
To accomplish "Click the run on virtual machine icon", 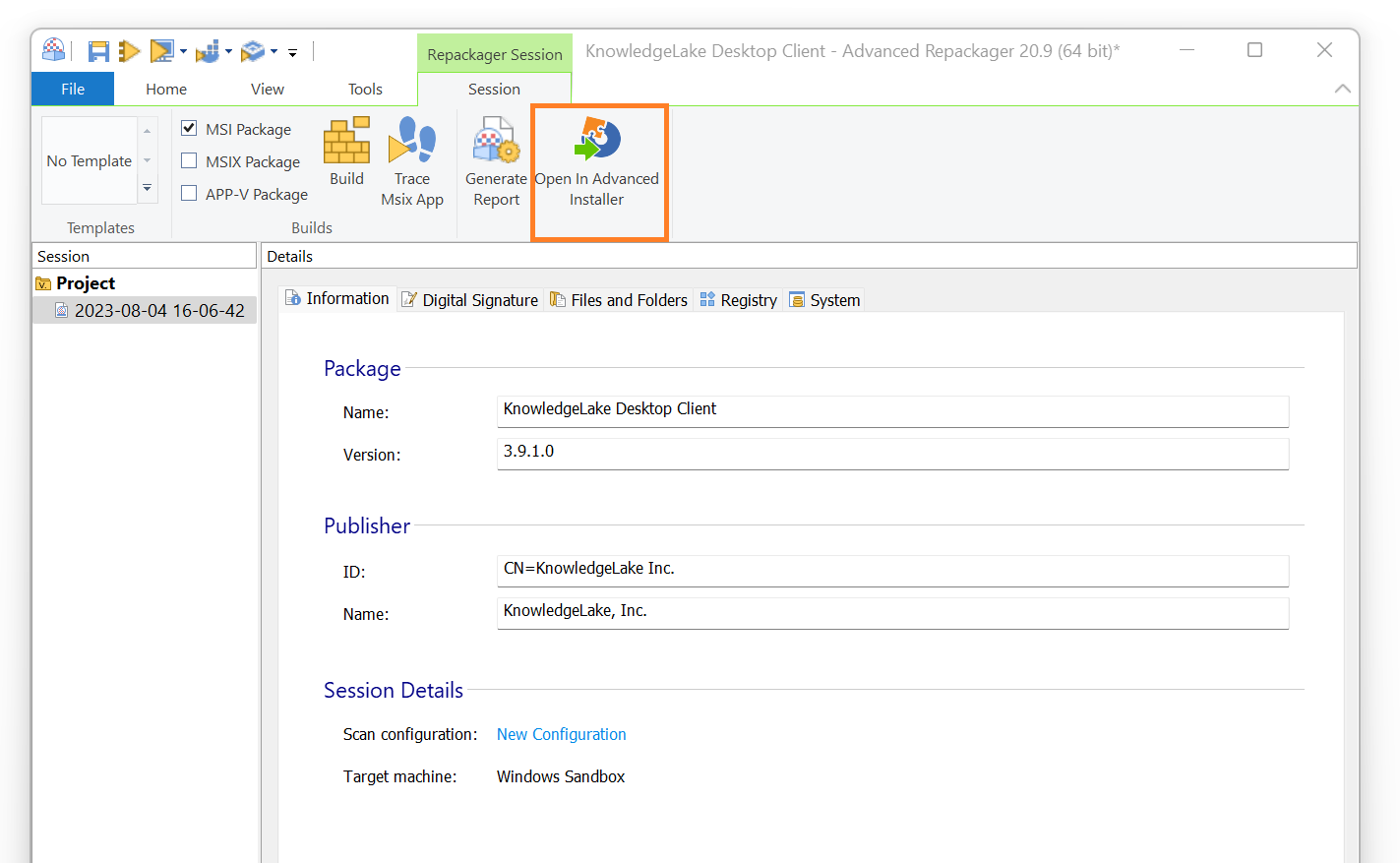I will [x=161, y=51].
